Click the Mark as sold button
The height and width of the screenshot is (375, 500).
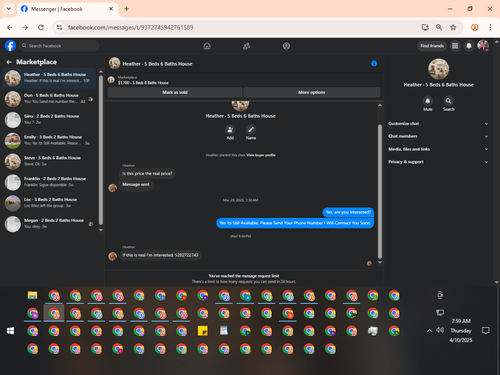(x=175, y=92)
